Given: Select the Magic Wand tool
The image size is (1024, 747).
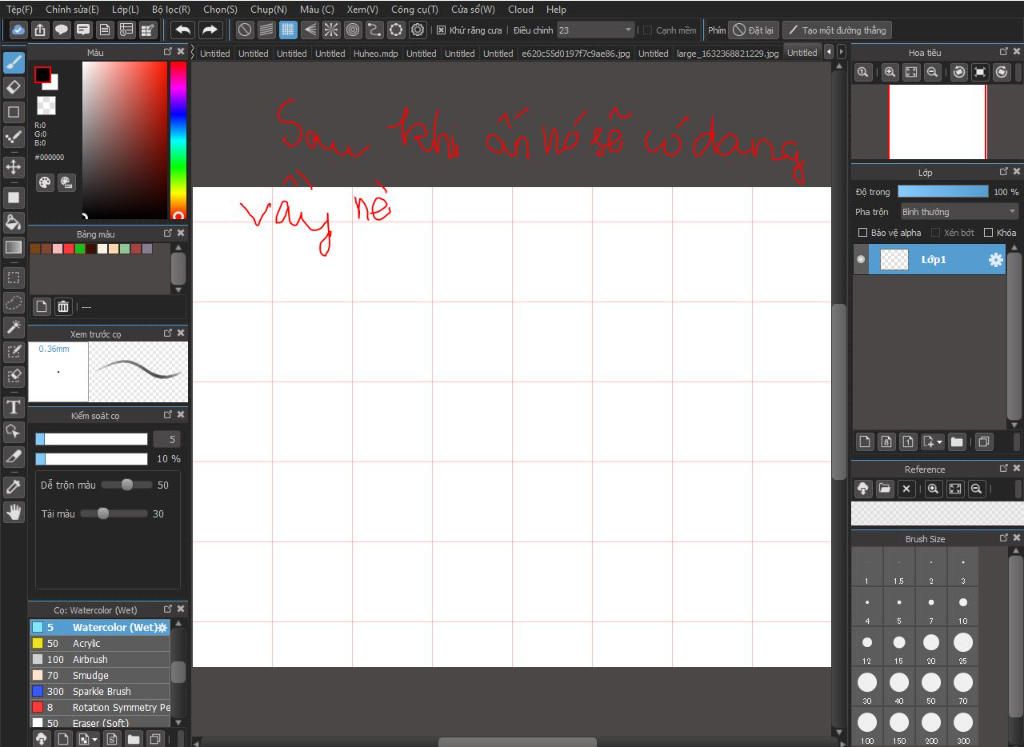Looking at the screenshot, I should pos(13,327).
